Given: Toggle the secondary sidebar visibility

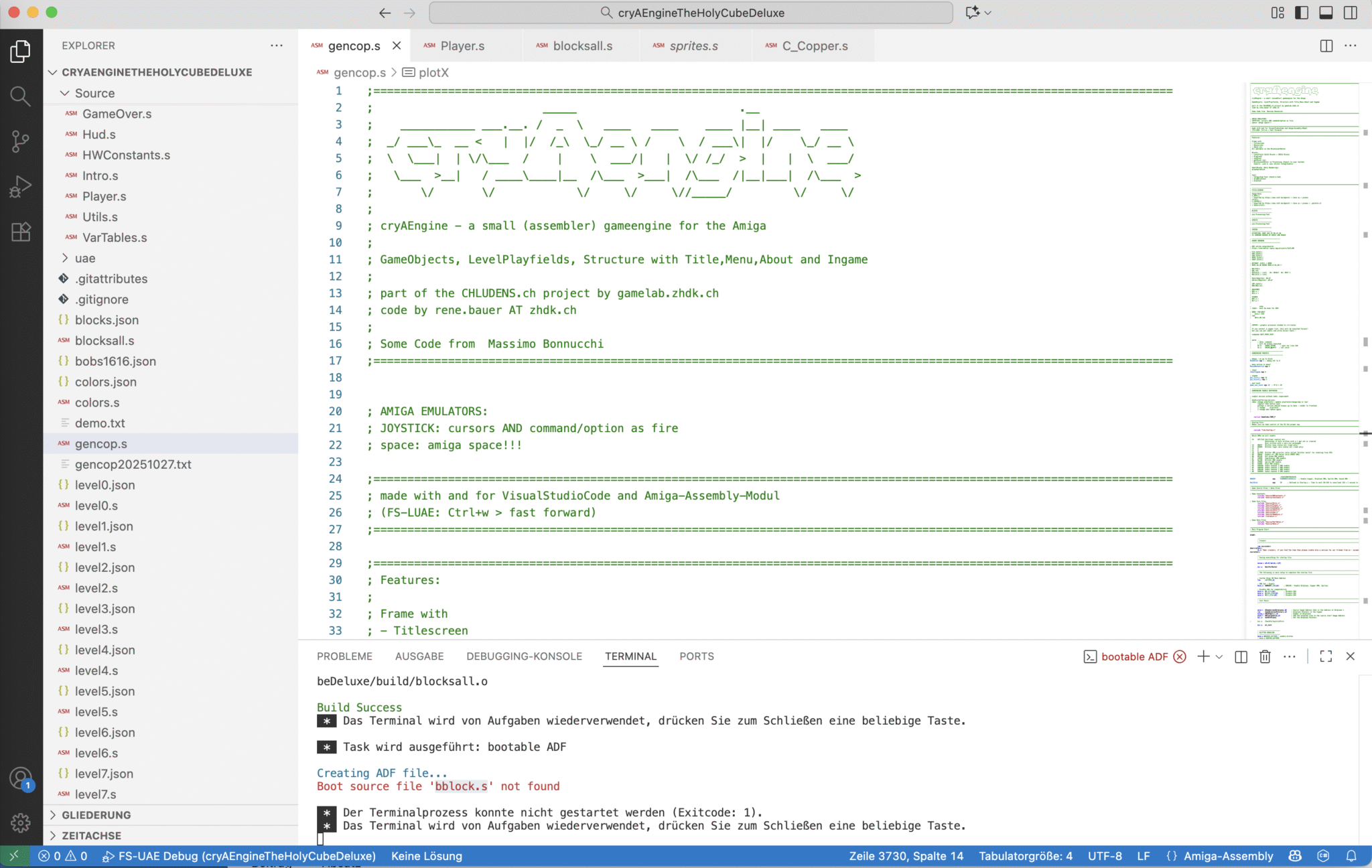Looking at the screenshot, I should coord(1351,13).
